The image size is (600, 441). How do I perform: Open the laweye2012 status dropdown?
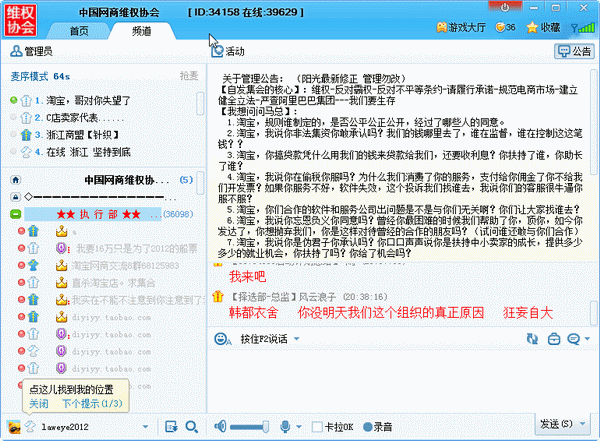pos(145,426)
